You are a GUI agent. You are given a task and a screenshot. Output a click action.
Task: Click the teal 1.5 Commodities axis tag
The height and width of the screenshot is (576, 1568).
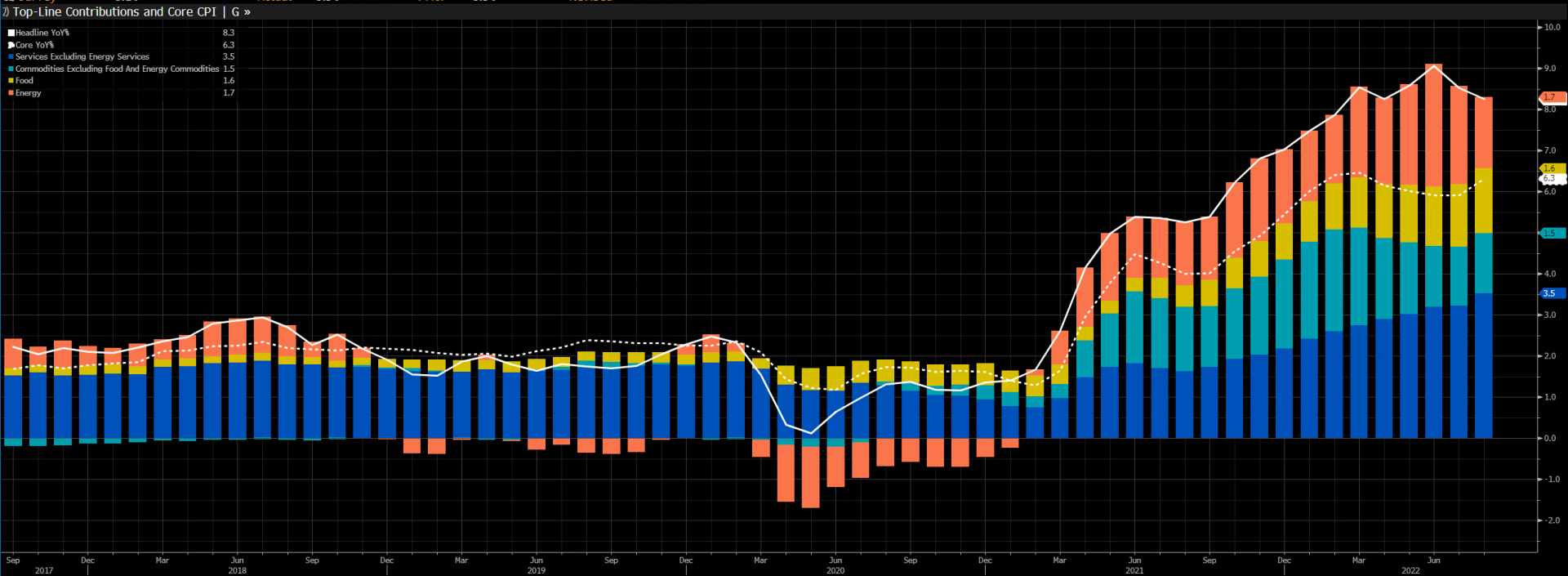(1550, 233)
